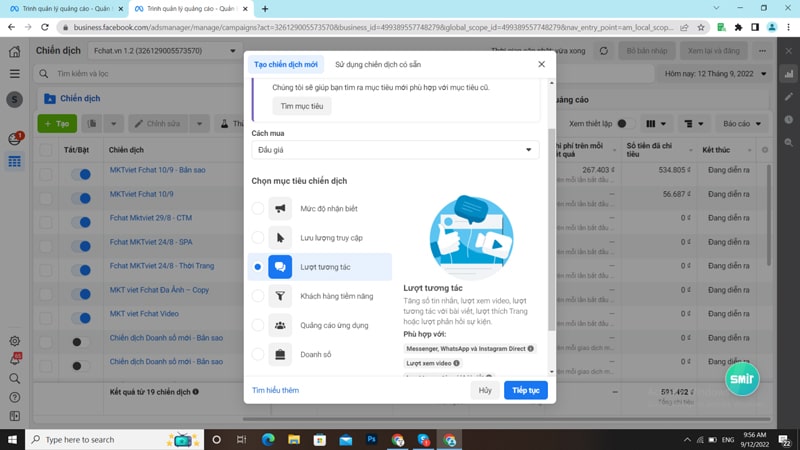Click the people icon for Quảng cáo ứng dụng
The image size is (800, 450).
[x=280, y=325]
